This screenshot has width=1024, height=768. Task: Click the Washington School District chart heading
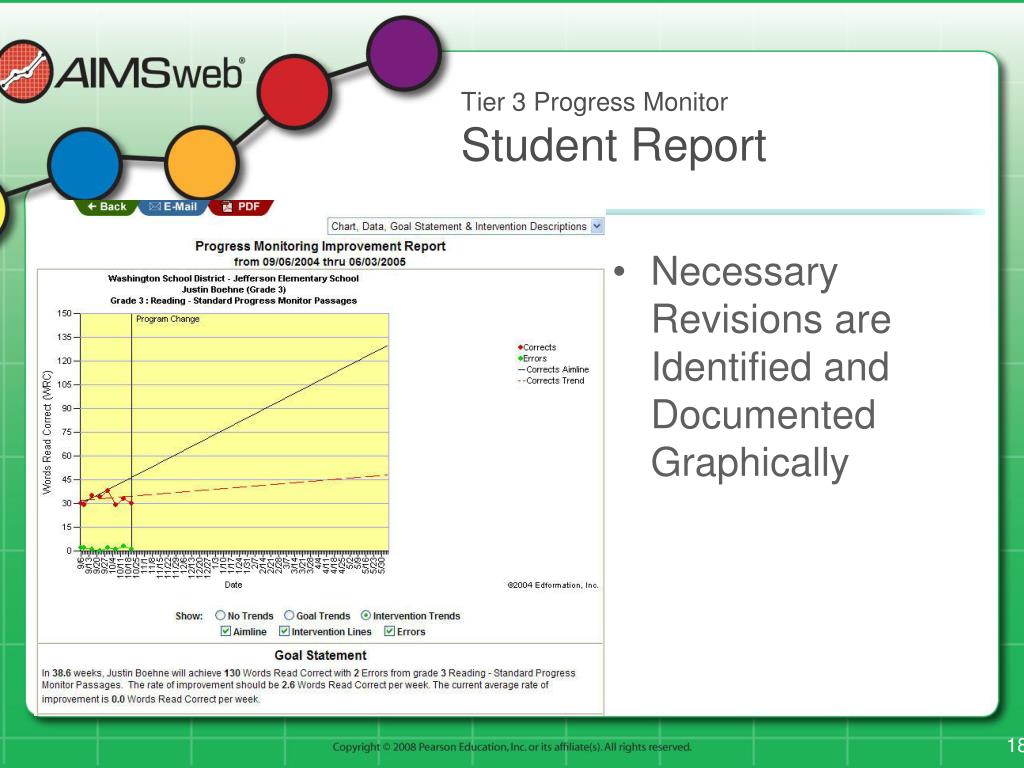pos(233,278)
